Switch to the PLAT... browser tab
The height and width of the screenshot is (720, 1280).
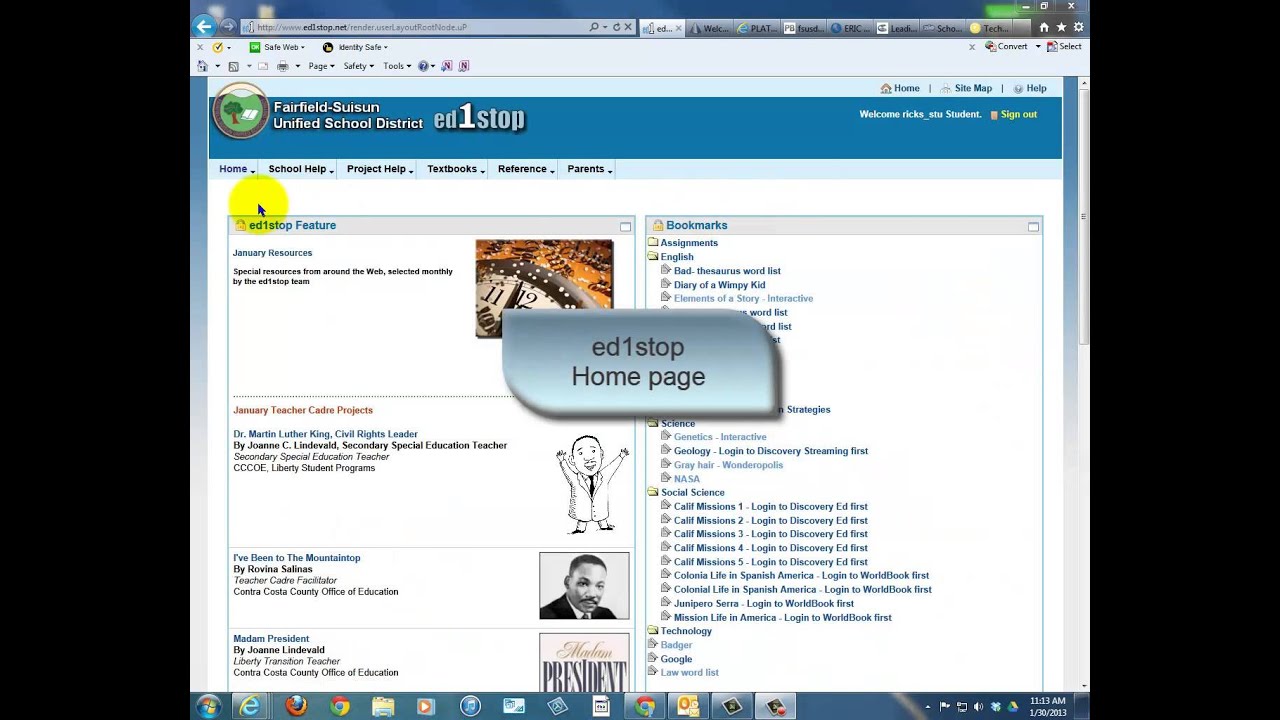[756, 28]
